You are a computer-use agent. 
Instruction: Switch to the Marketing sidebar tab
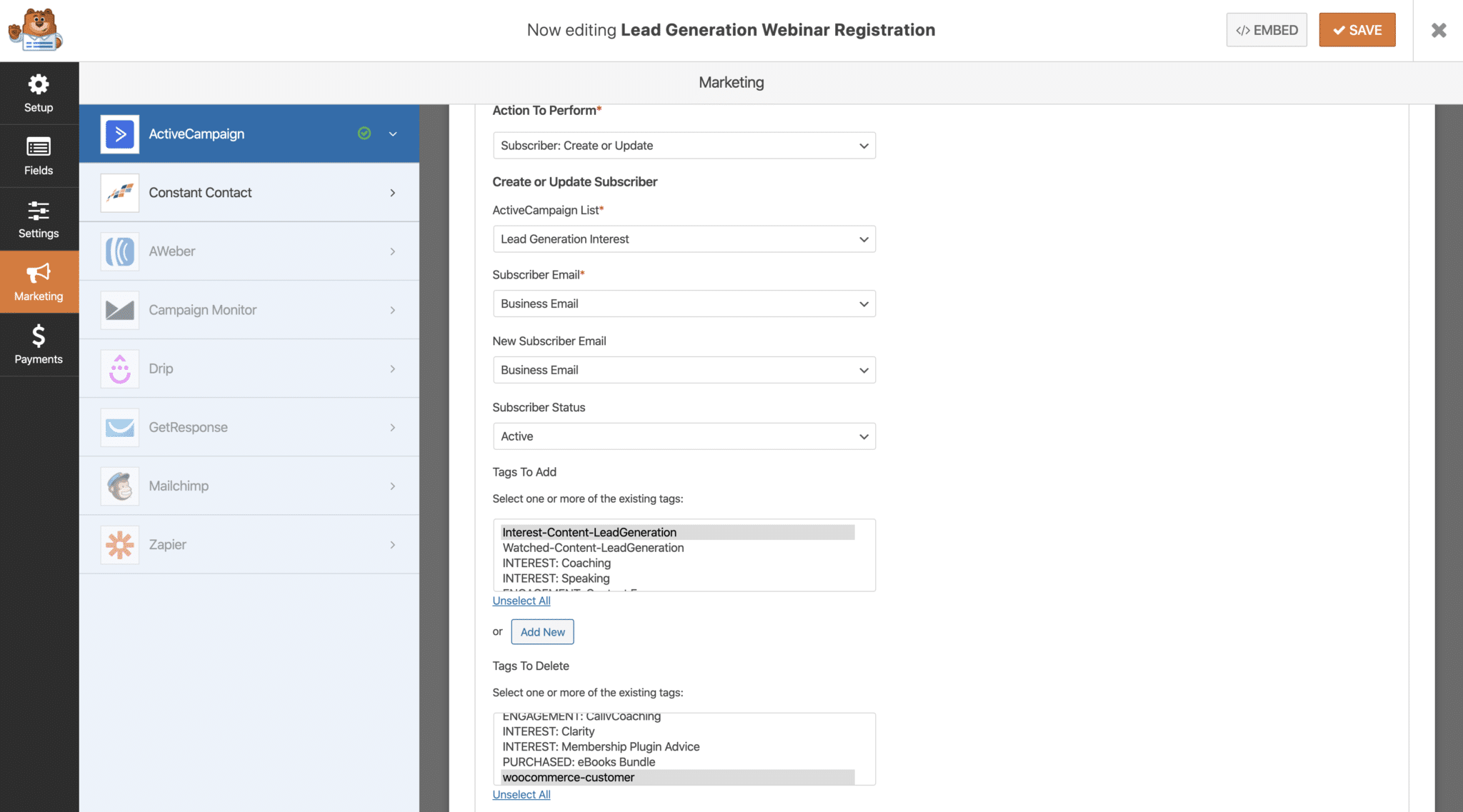coord(39,282)
